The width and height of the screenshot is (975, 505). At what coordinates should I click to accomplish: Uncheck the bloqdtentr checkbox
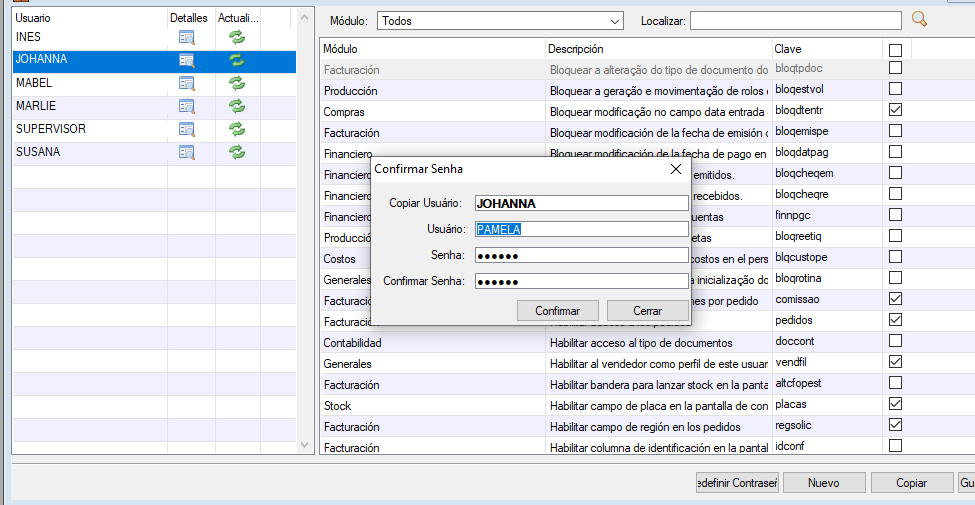[895, 110]
